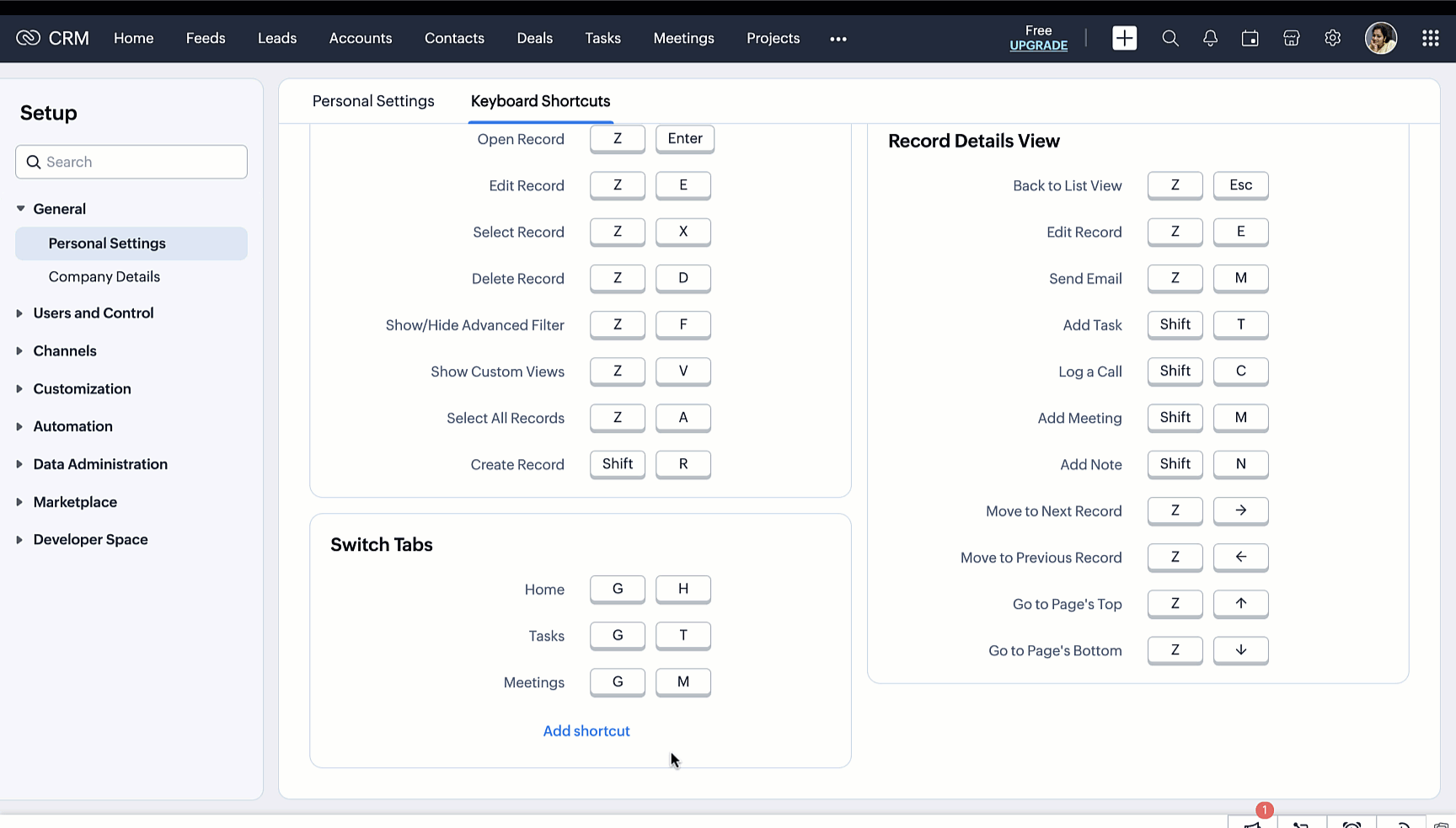Go to the Deals module
1456x828 pixels.
pos(534,38)
